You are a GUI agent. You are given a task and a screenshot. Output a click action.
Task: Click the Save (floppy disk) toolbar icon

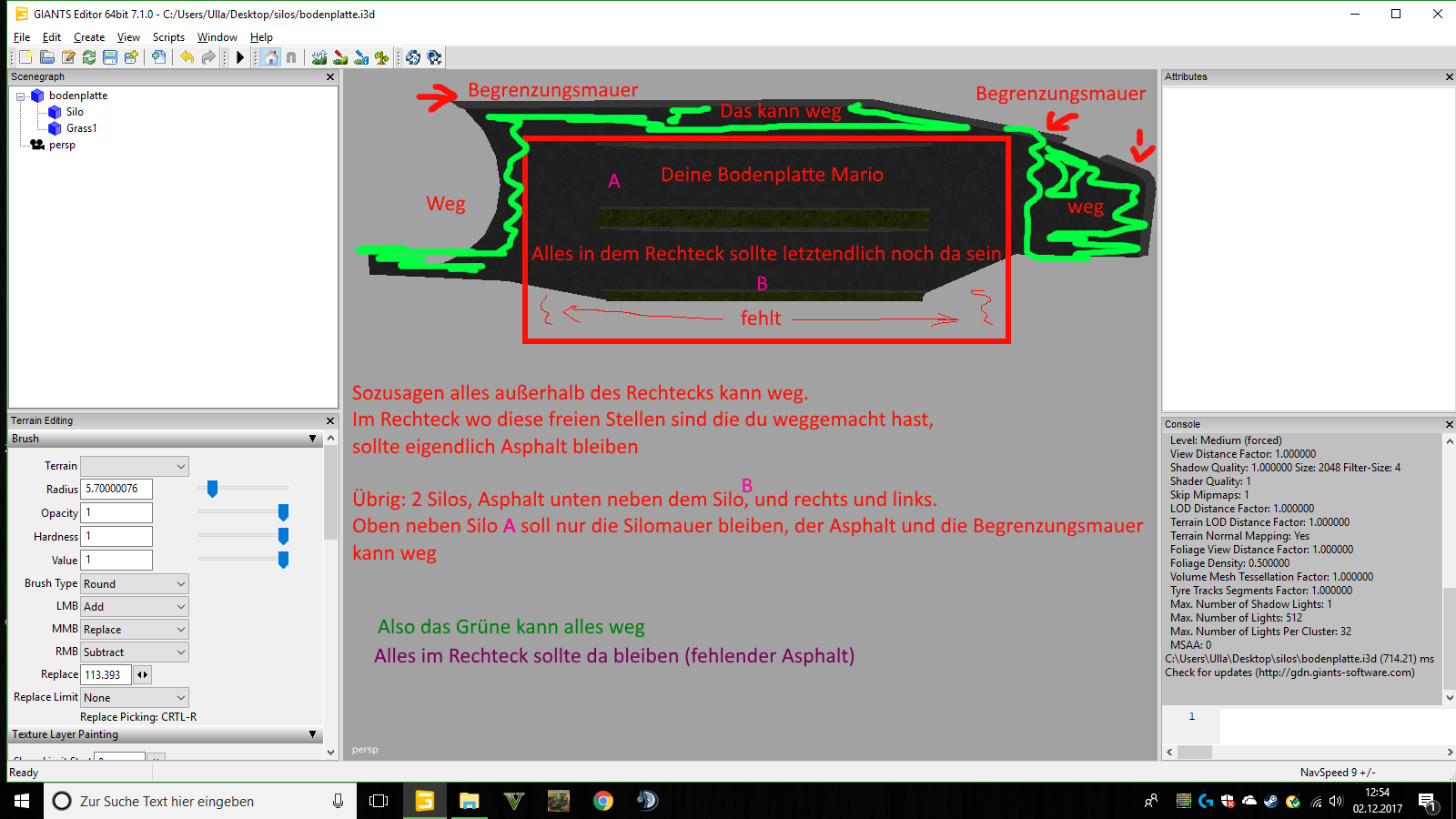(110, 57)
